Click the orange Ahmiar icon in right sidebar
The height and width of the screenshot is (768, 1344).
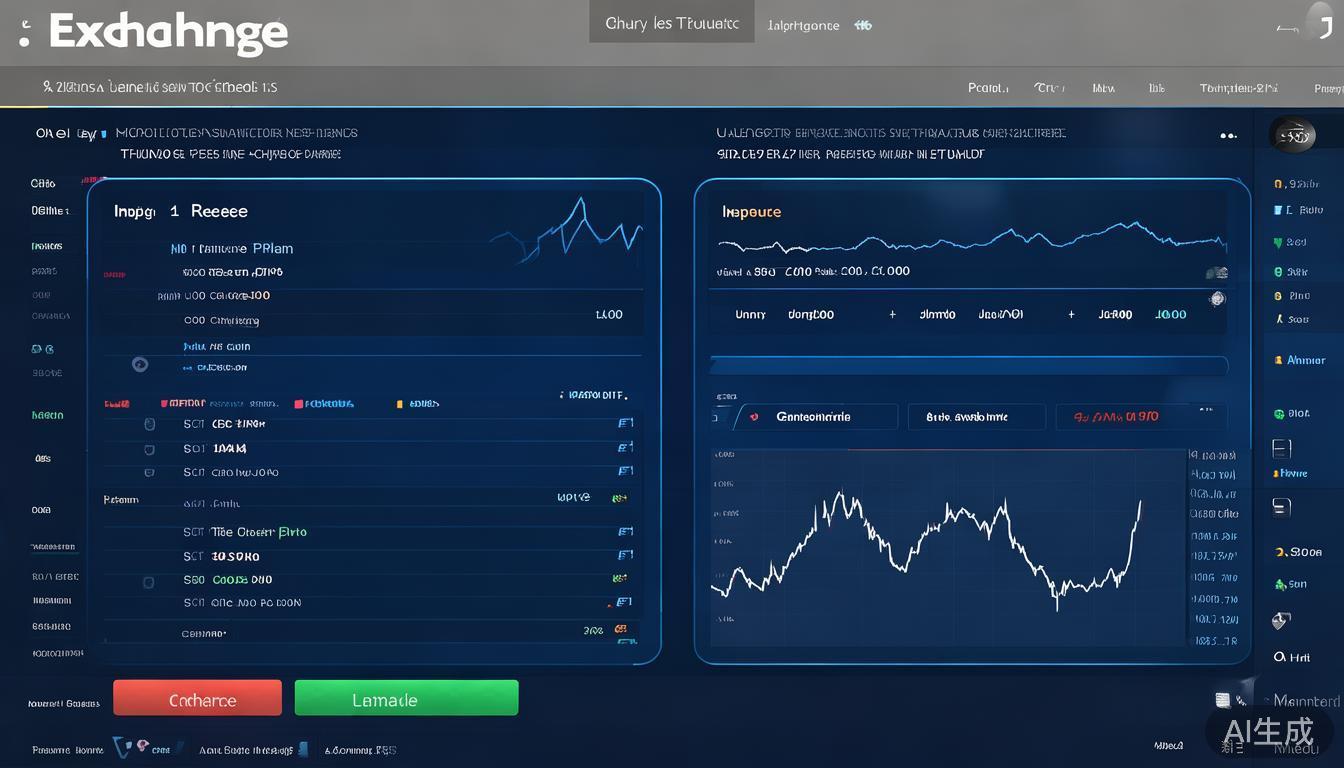pyautogui.click(x=1278, y=360)
